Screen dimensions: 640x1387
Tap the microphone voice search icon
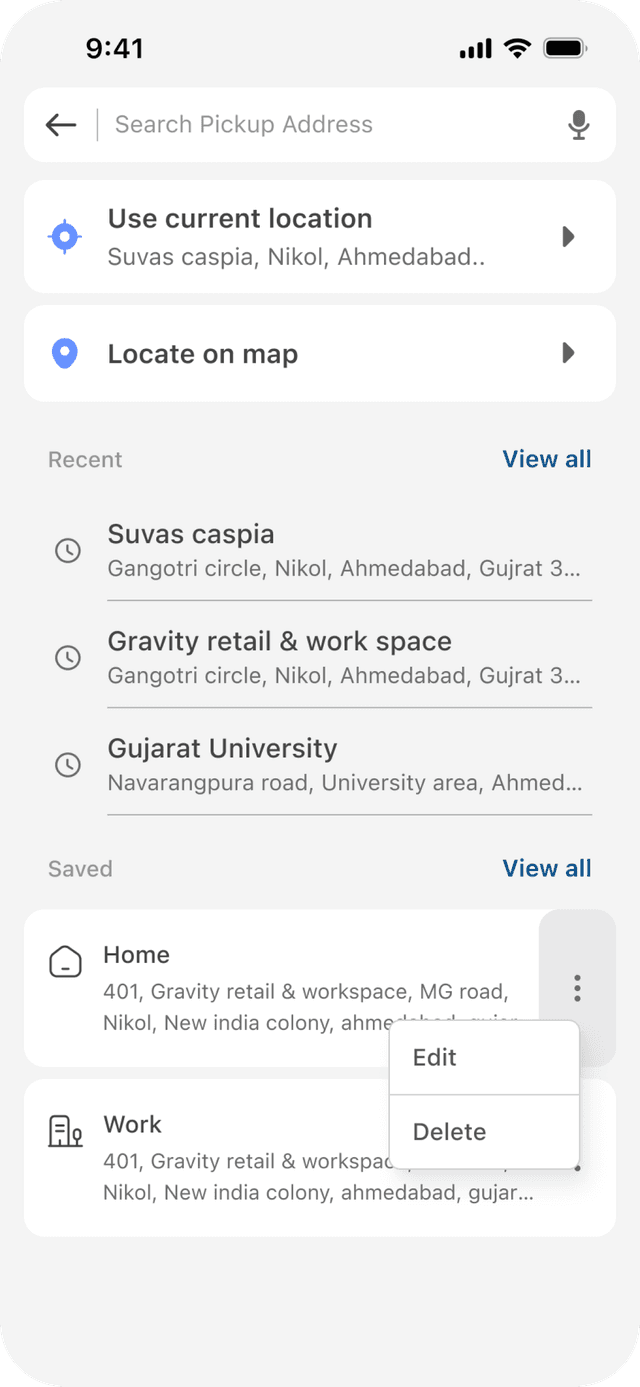pyautogui.click(x=578, y=125)
